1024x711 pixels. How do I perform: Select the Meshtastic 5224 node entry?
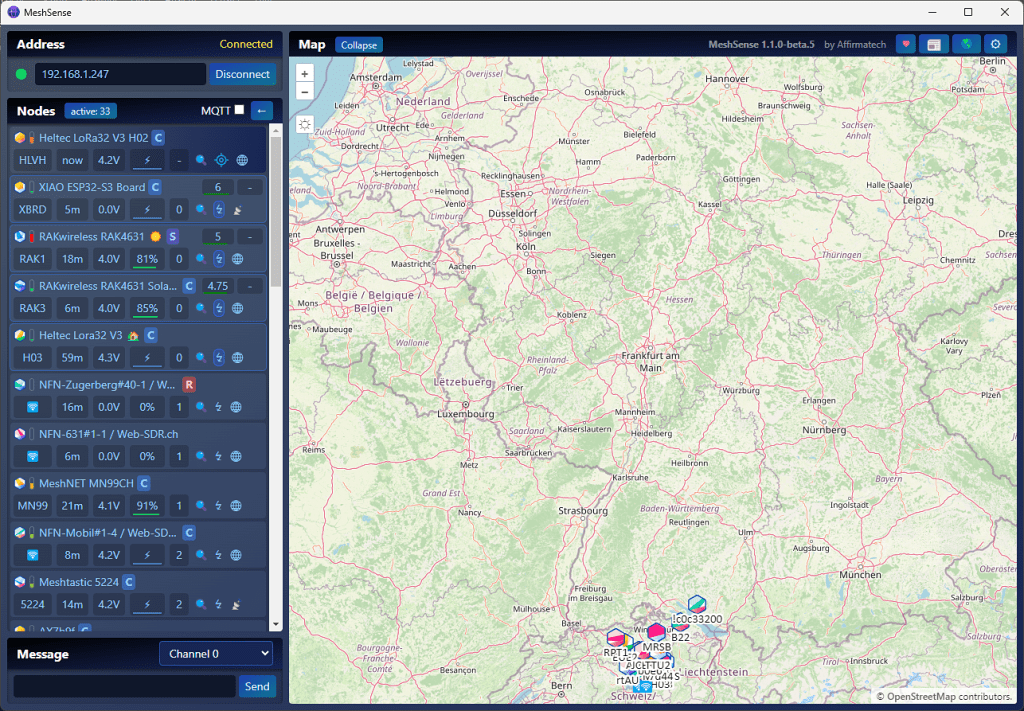[80, 582]
